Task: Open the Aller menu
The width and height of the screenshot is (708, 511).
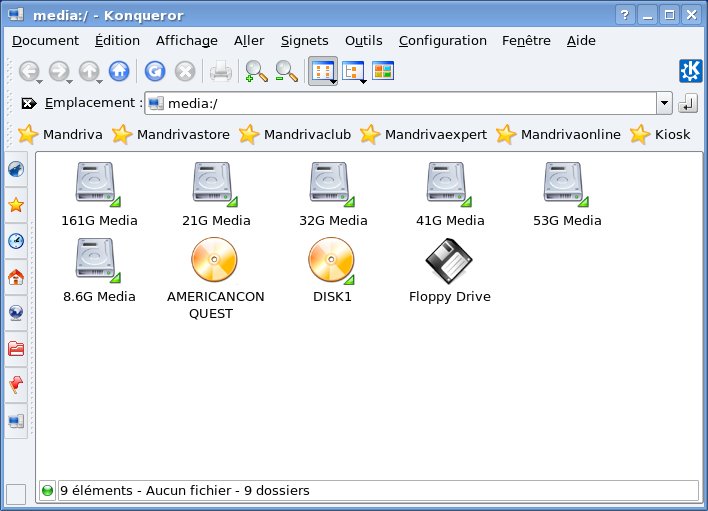Action: [x=249, y=41]
